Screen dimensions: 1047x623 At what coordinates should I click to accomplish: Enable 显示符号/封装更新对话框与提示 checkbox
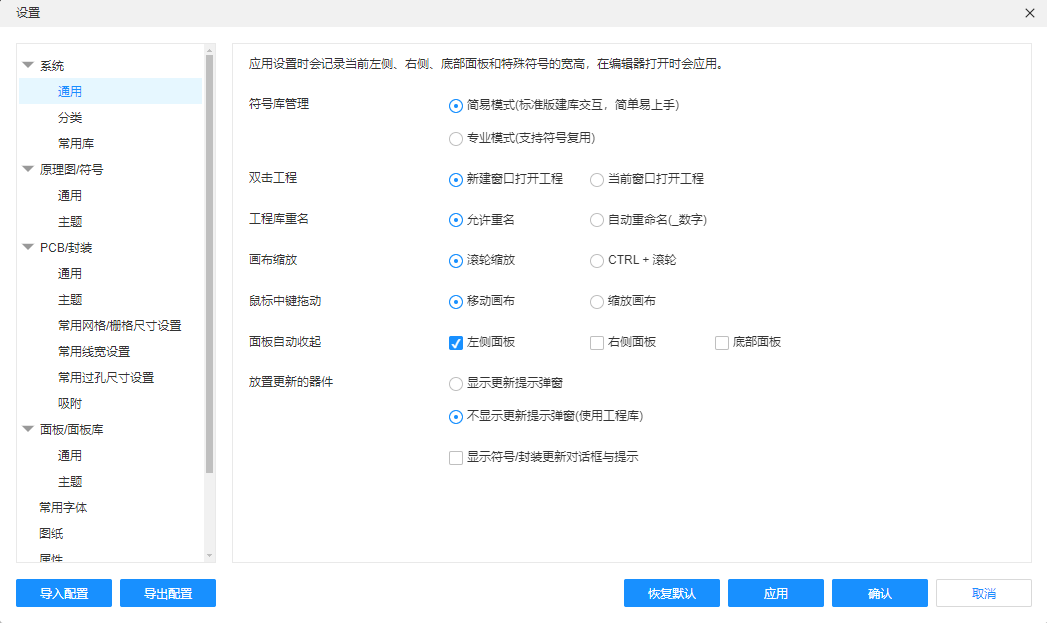click(456, 458)
